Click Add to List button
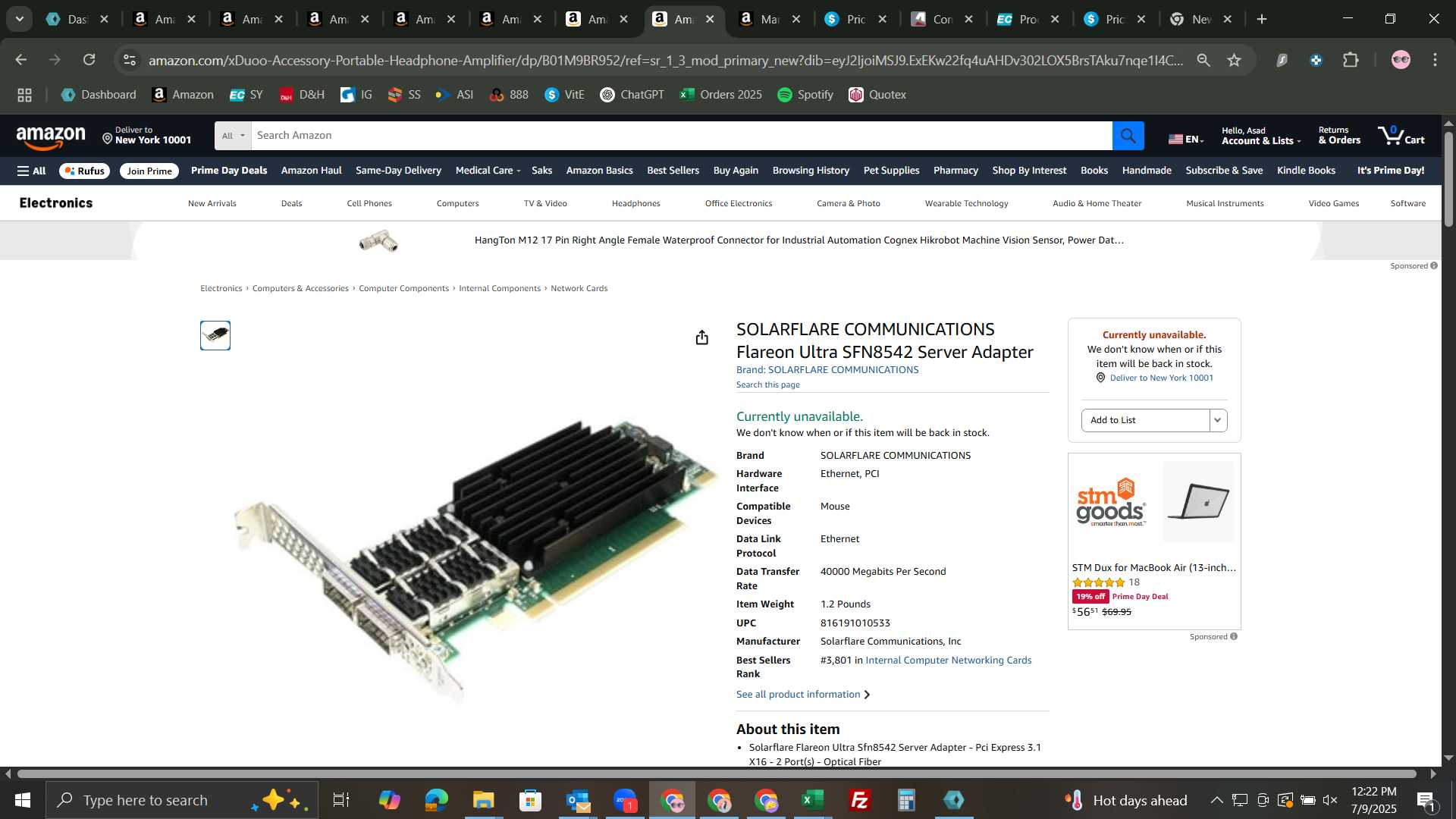 click(1145, 420)
